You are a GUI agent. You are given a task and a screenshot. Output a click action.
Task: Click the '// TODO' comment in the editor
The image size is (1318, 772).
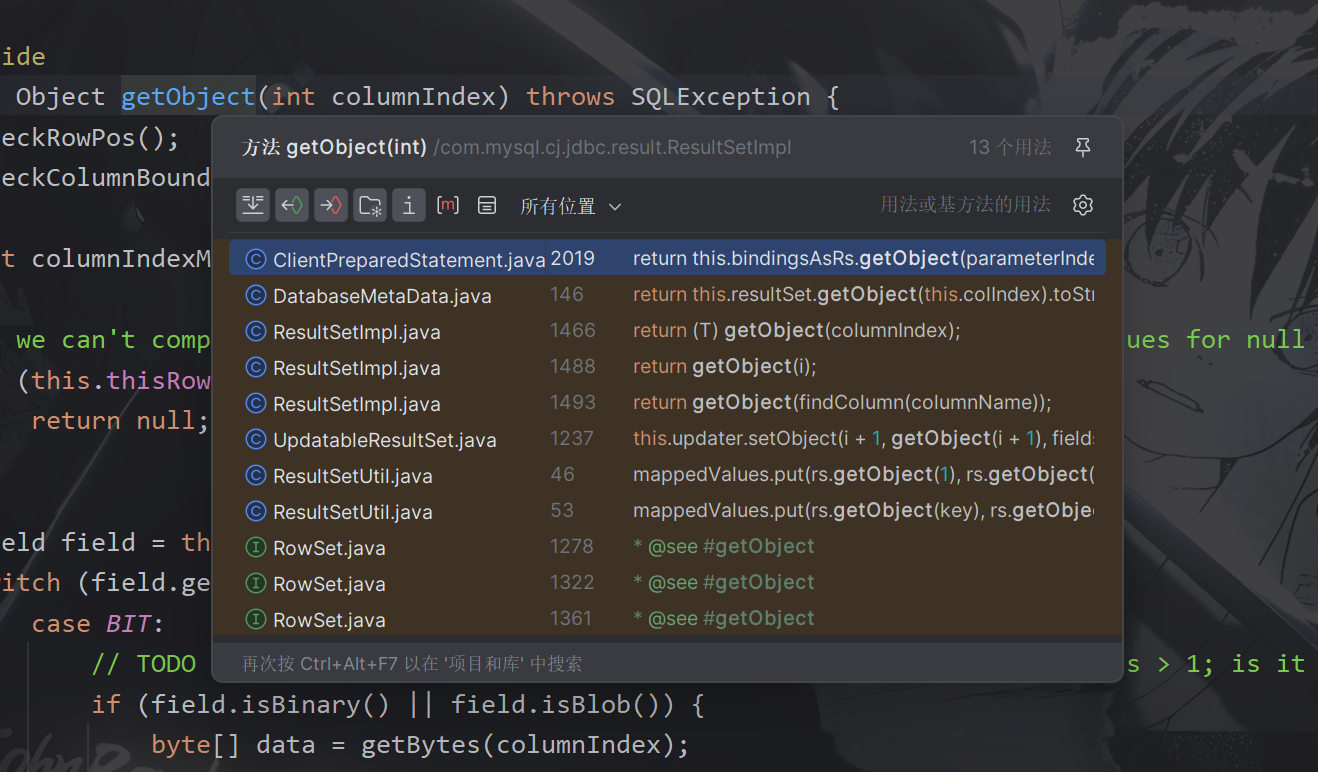point(143,664)
